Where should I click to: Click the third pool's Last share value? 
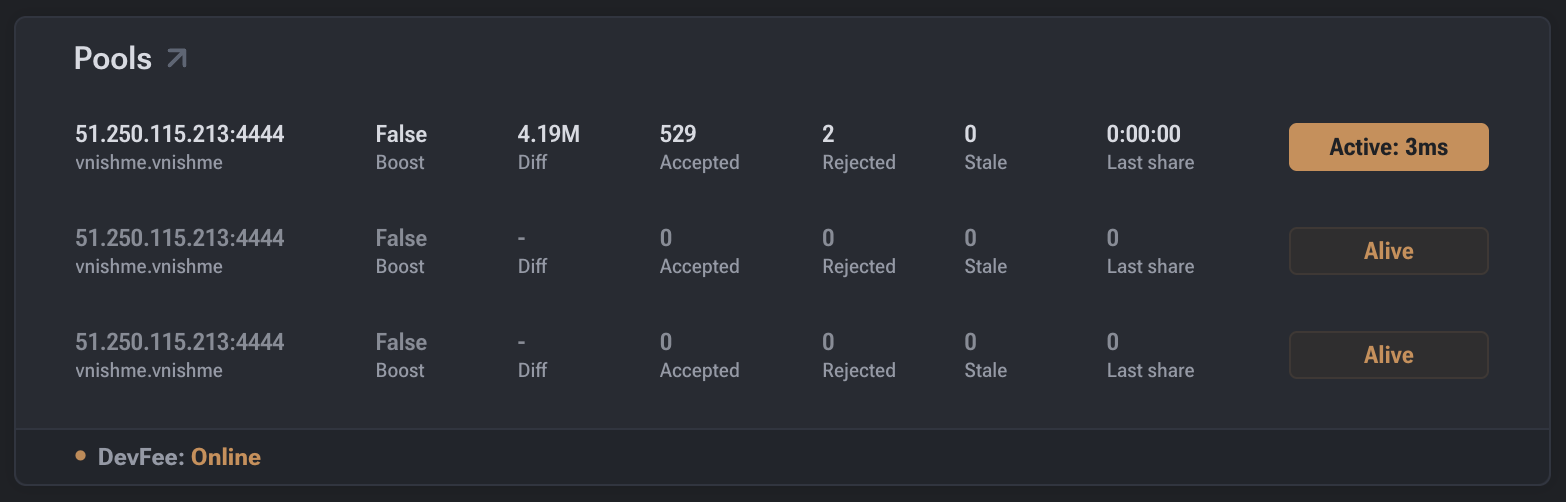click(1113, 342)
